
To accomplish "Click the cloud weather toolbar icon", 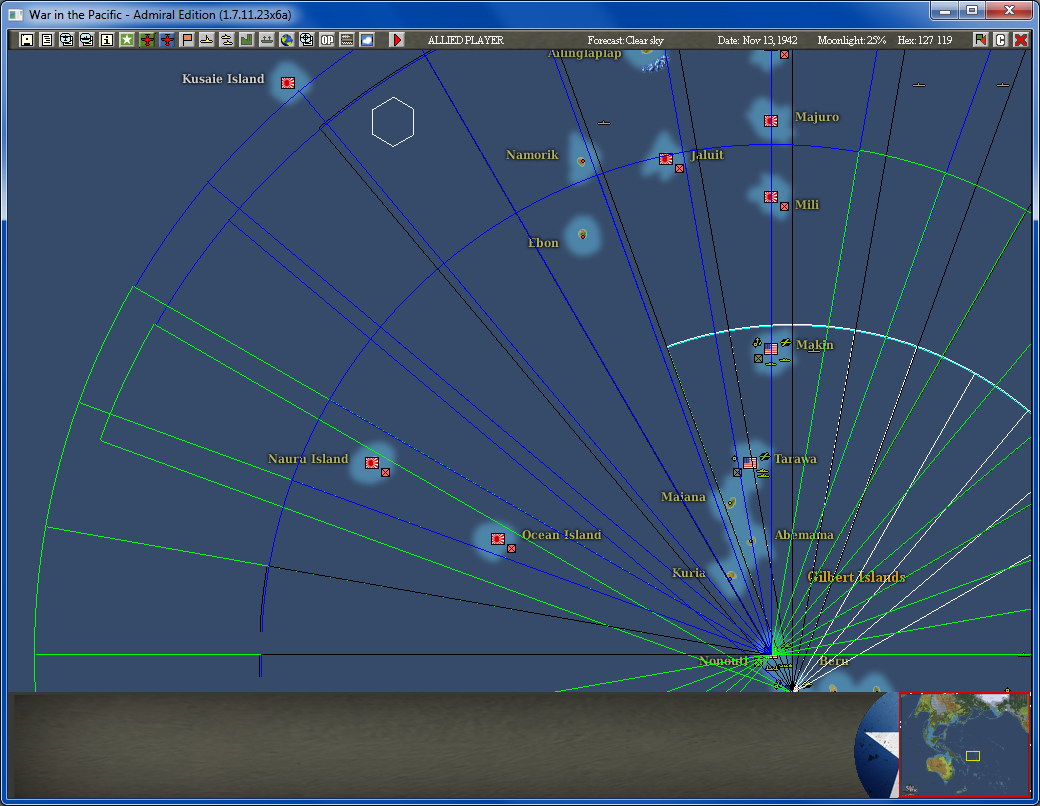I will 367,40.
